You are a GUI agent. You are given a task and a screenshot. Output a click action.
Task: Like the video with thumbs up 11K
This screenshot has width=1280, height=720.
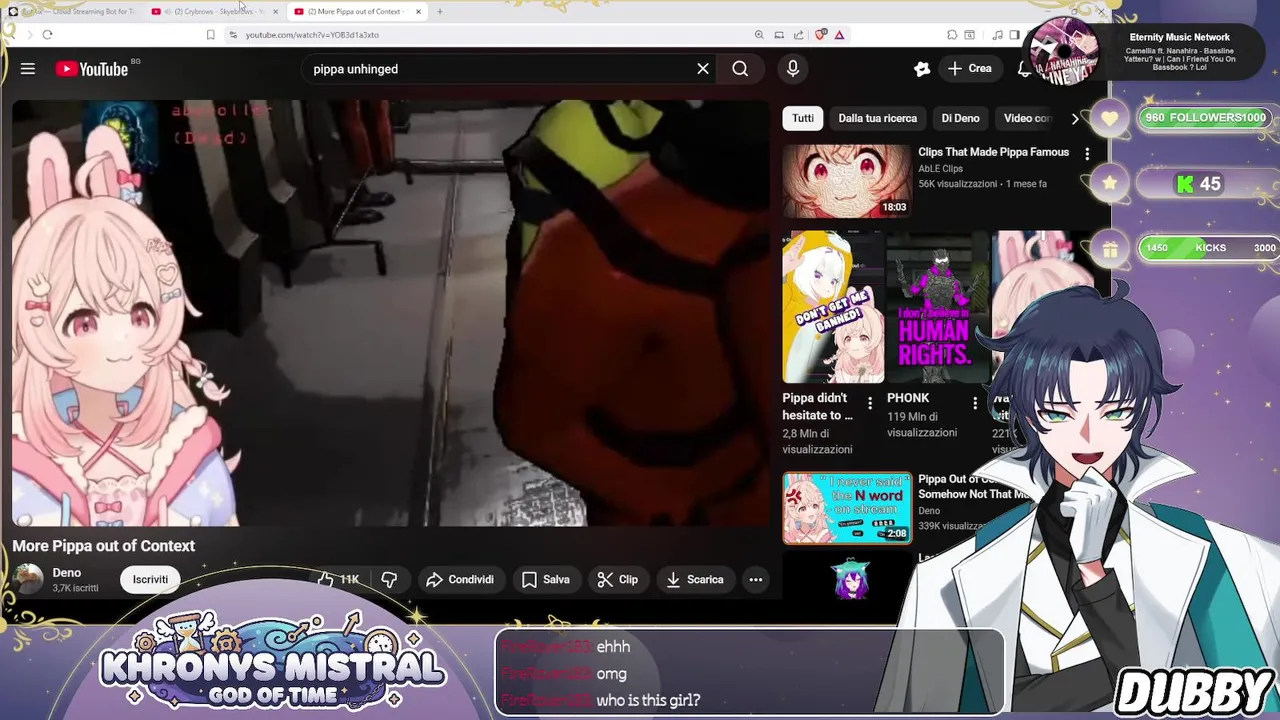[x=338, y=579]
